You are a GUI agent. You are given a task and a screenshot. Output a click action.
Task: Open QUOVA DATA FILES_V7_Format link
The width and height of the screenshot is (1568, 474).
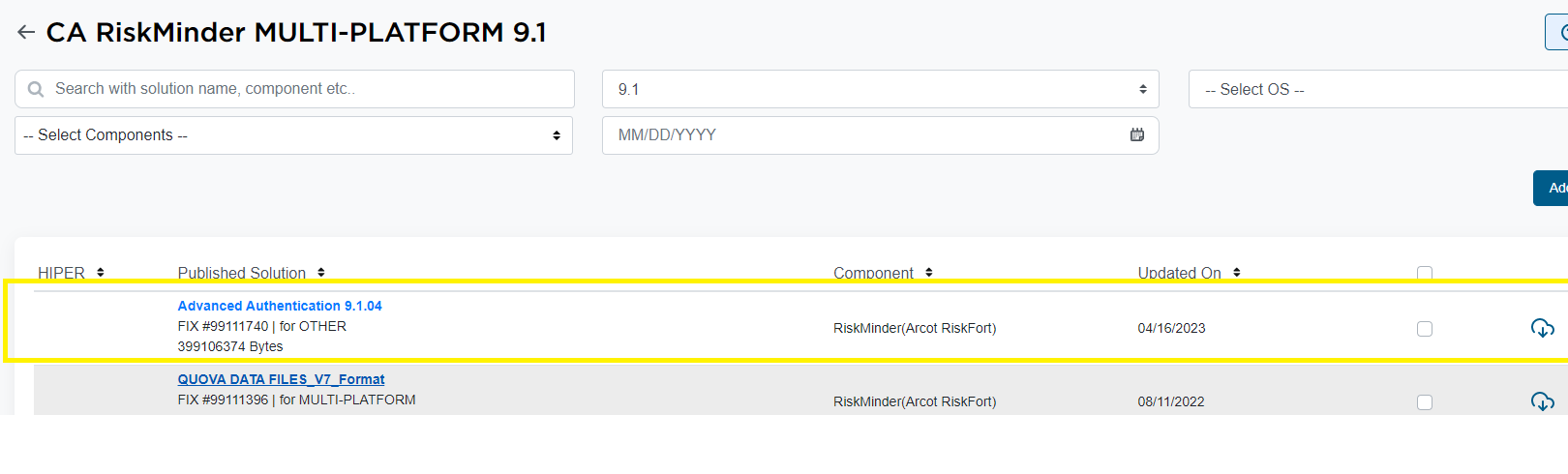281,379
